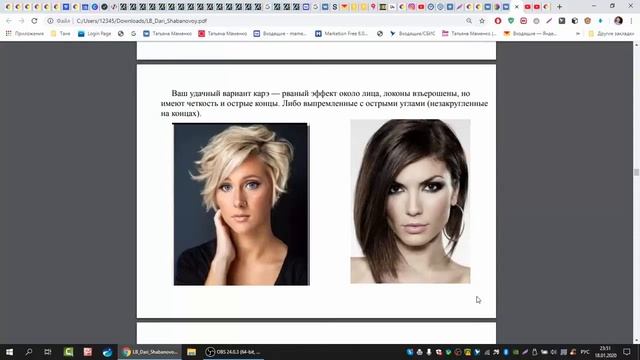This screenshot has height=360, width=640.
Task: Open the green shield extension icon
Action: coord(511,21)
